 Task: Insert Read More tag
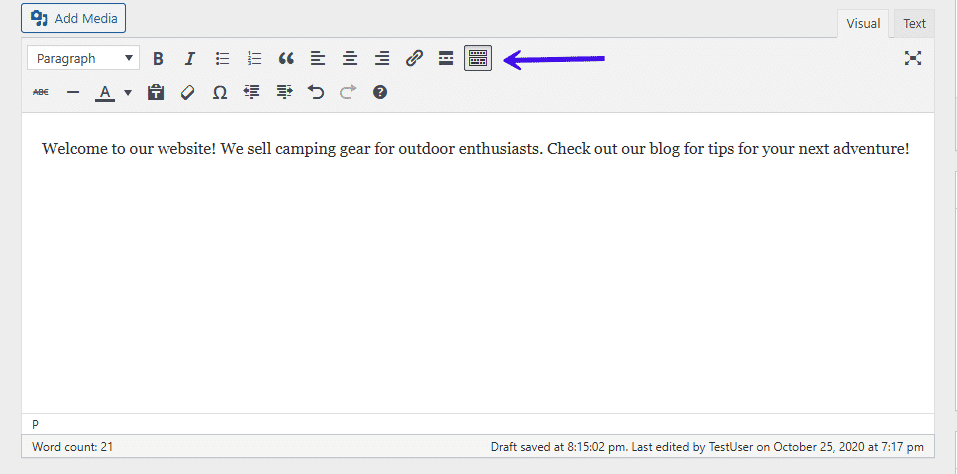pyautogui.click(x=446, y=59)
